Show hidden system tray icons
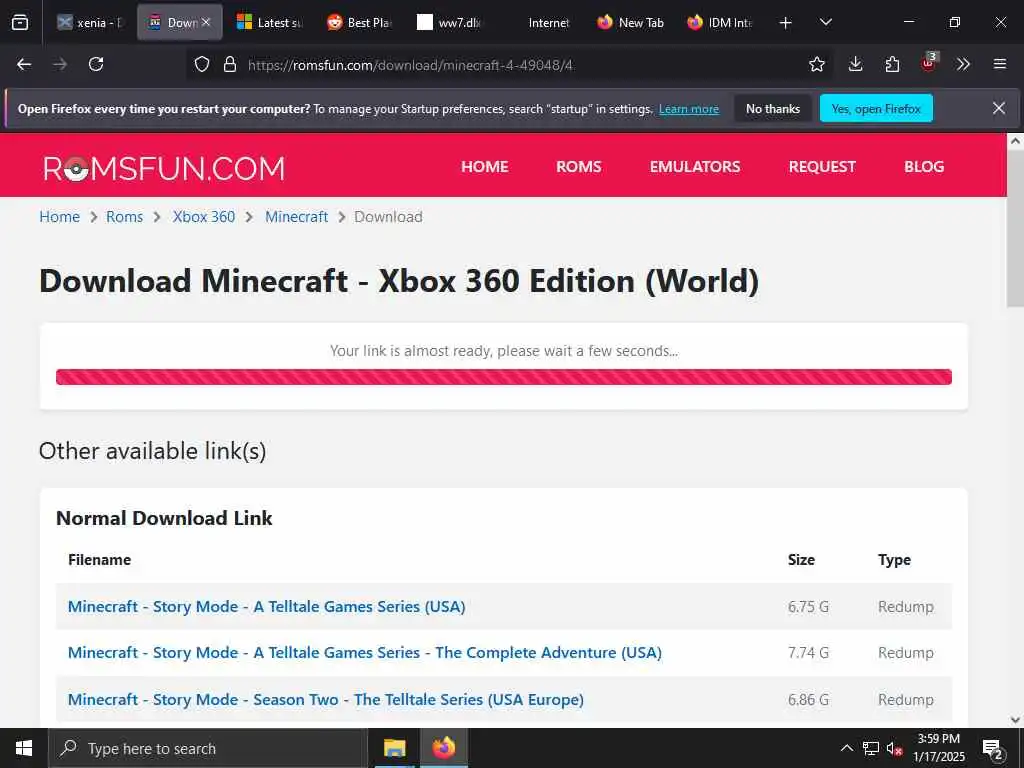1024x768 pixels. [x=846, y=748]
